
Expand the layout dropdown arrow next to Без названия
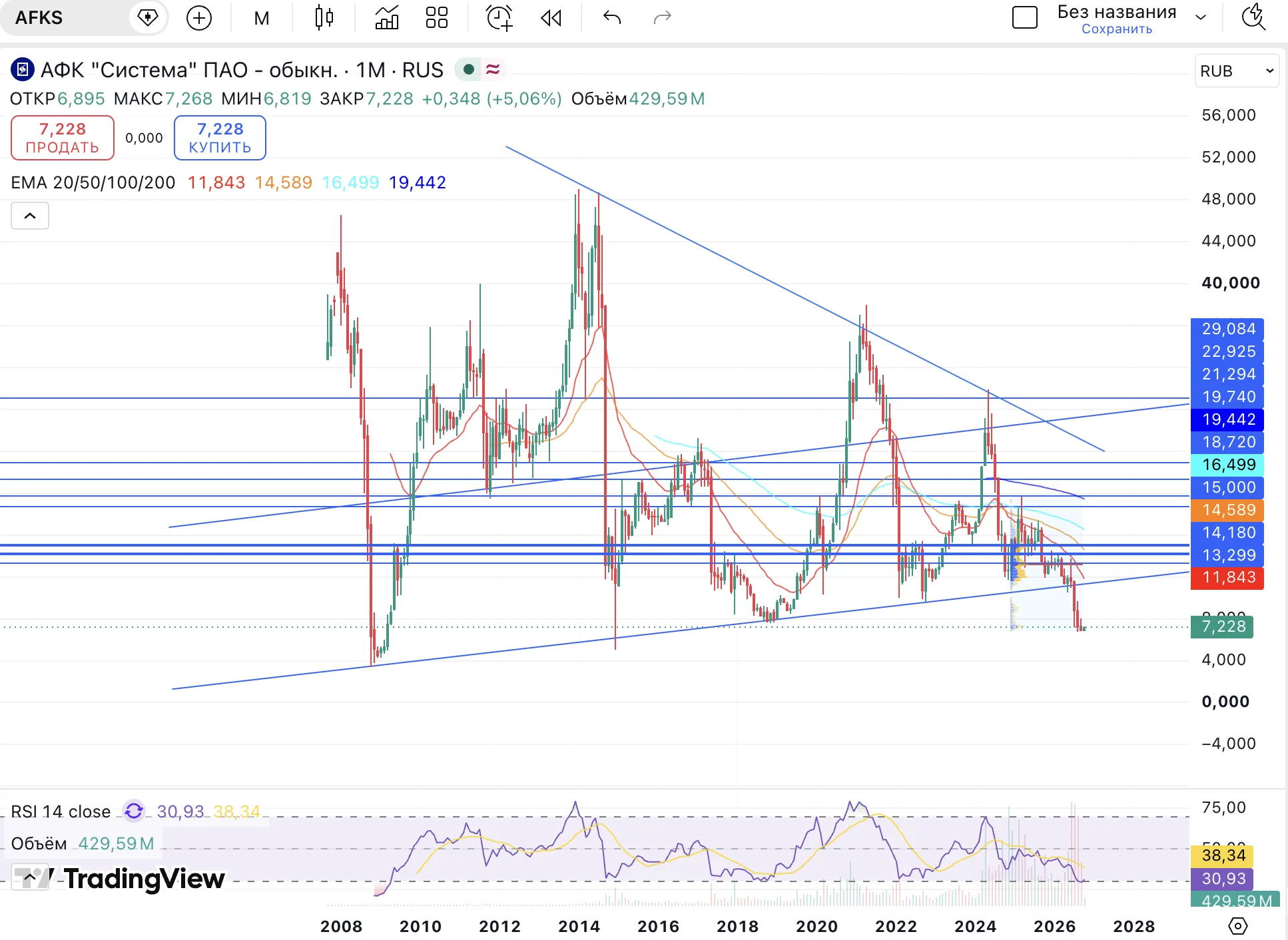click(1201, 18)
